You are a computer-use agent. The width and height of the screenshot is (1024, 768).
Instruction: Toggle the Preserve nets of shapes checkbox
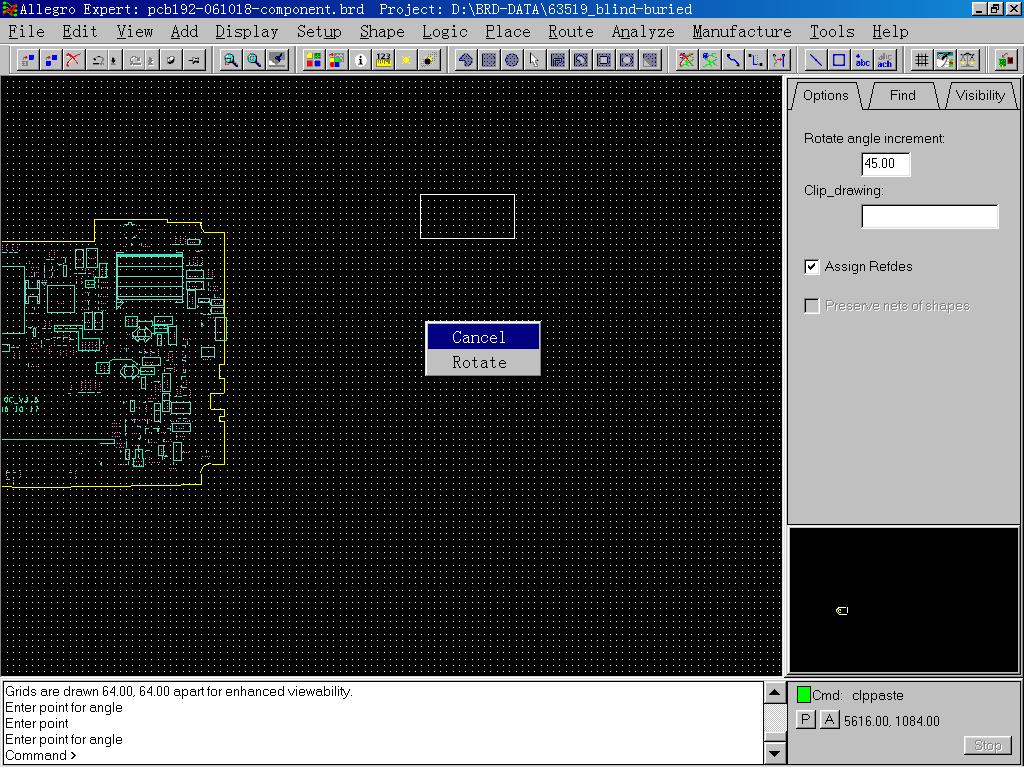pyautogui.click(x=812, y=306)
